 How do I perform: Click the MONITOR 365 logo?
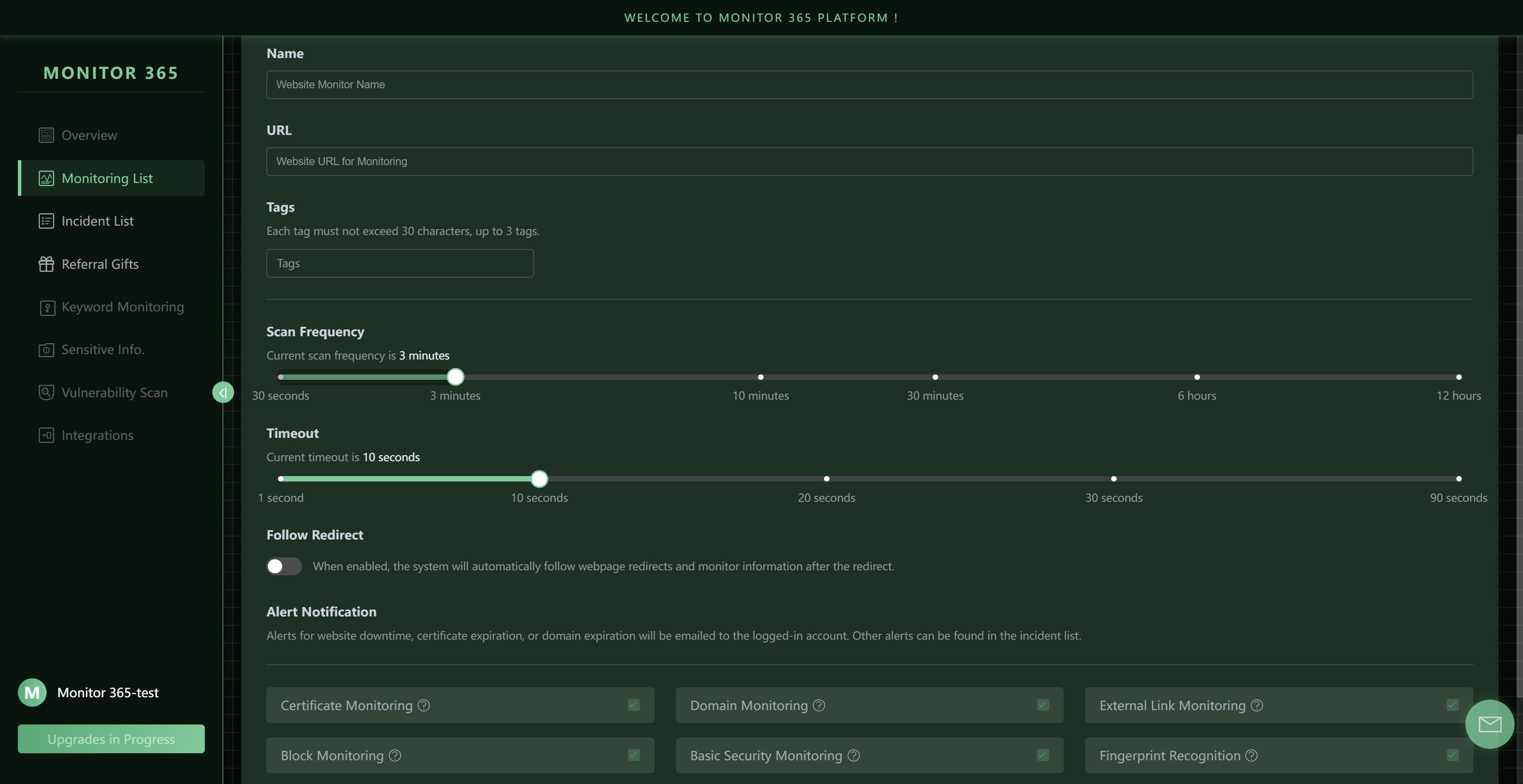coord(111,73)
